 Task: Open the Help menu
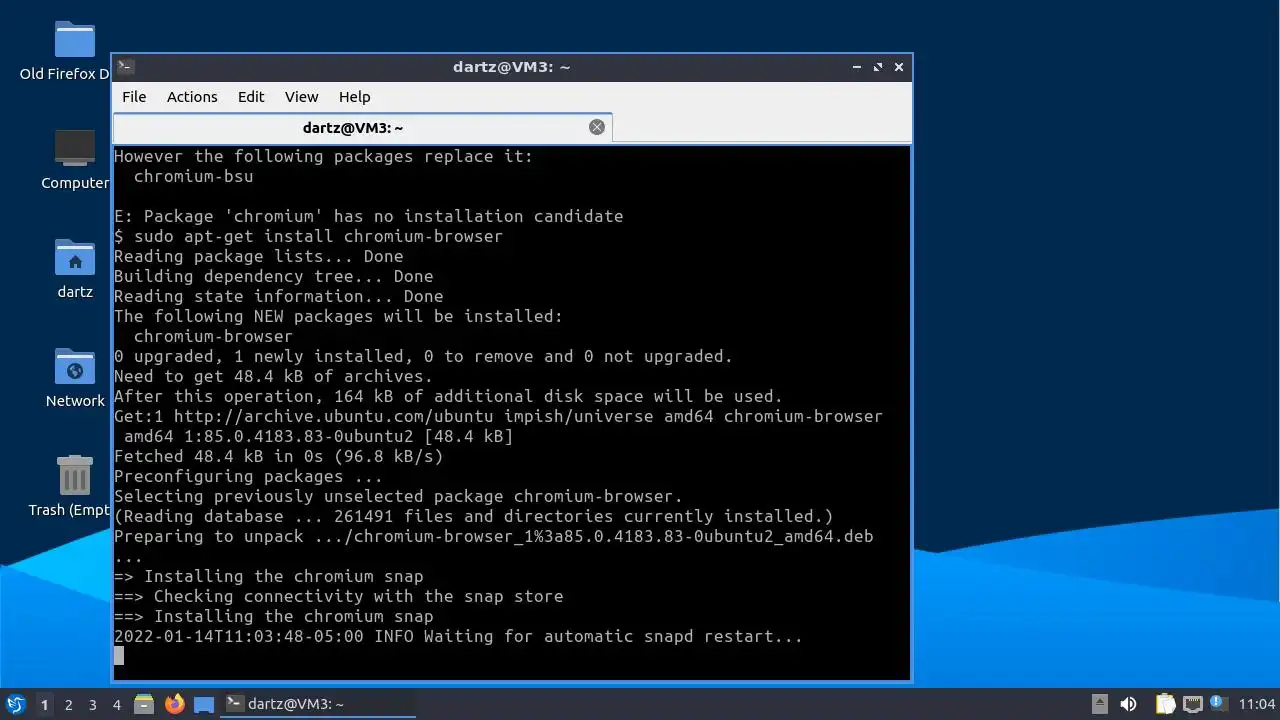coord(355,97)
